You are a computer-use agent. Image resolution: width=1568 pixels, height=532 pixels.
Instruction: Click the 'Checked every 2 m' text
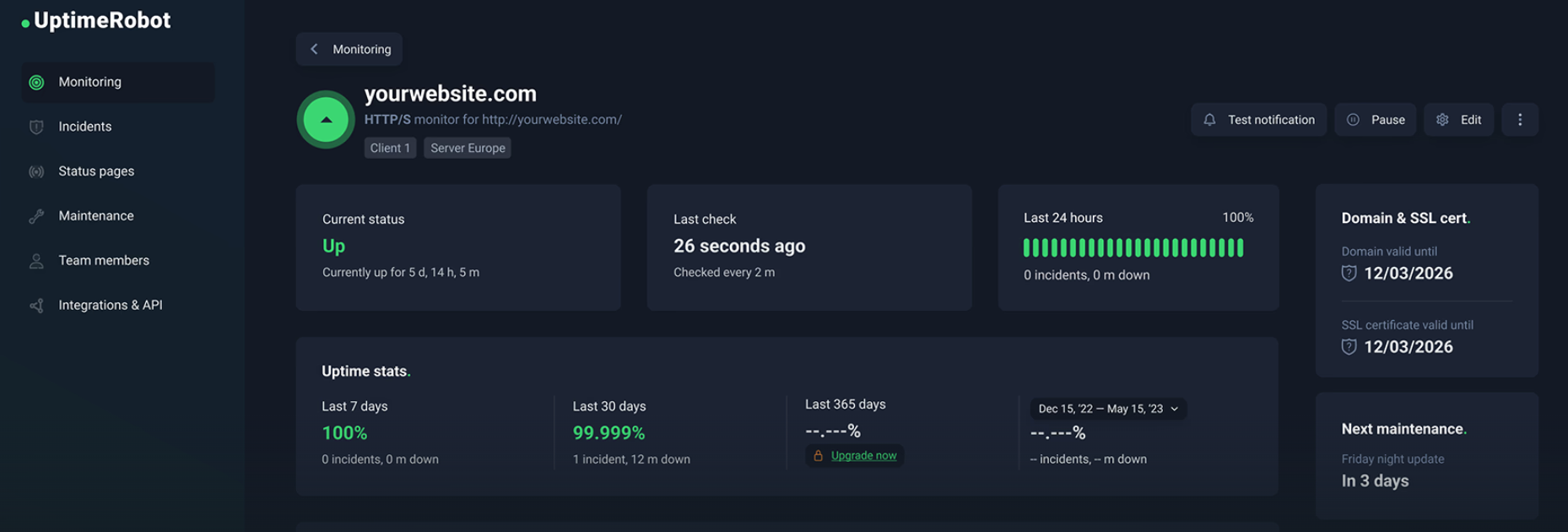coord(724,273)
